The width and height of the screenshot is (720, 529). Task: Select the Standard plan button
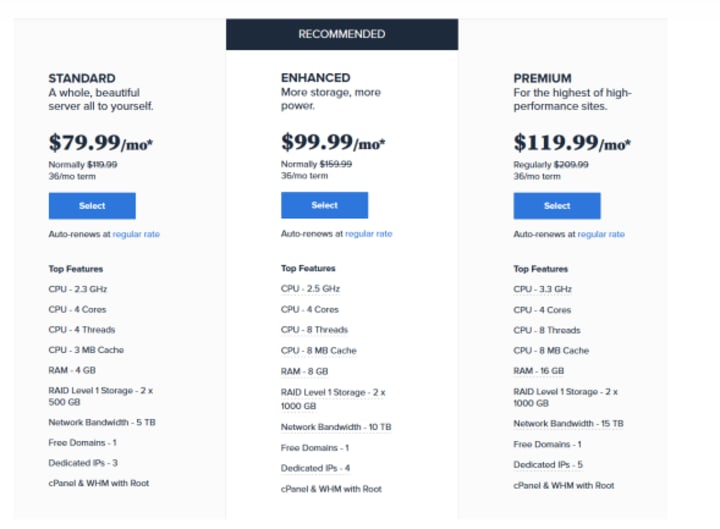point(92,206)
